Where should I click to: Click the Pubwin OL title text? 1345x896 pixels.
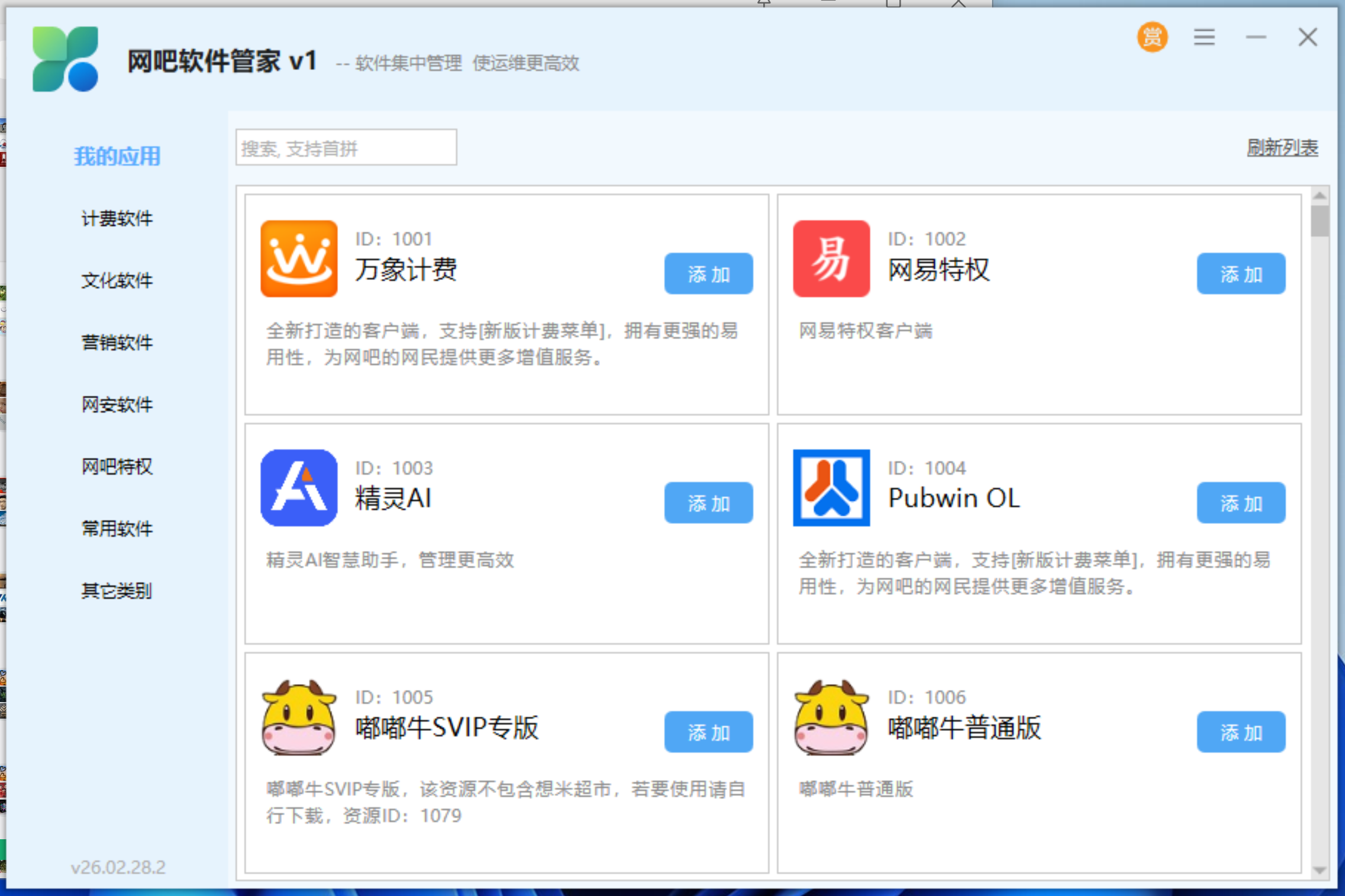point(954,498)
